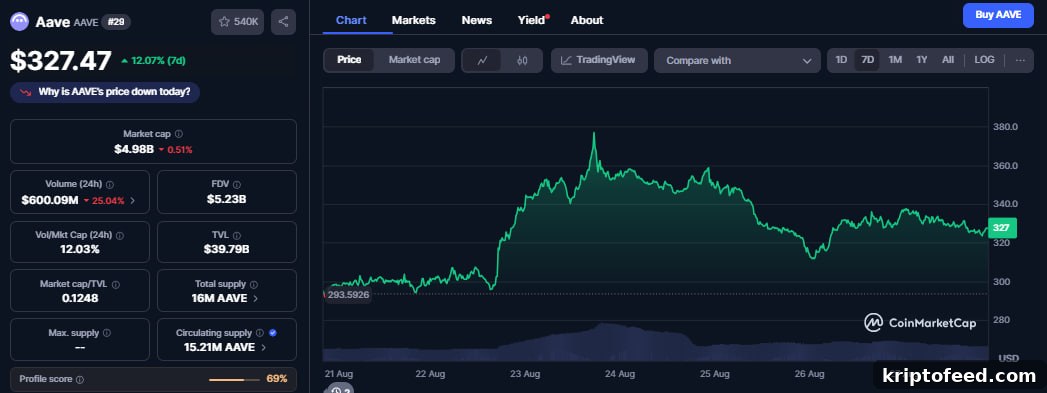The image size is (1047, 393).
Task: Set chart range to 1D
Action: pyautogui.click(x=841, y=60)
